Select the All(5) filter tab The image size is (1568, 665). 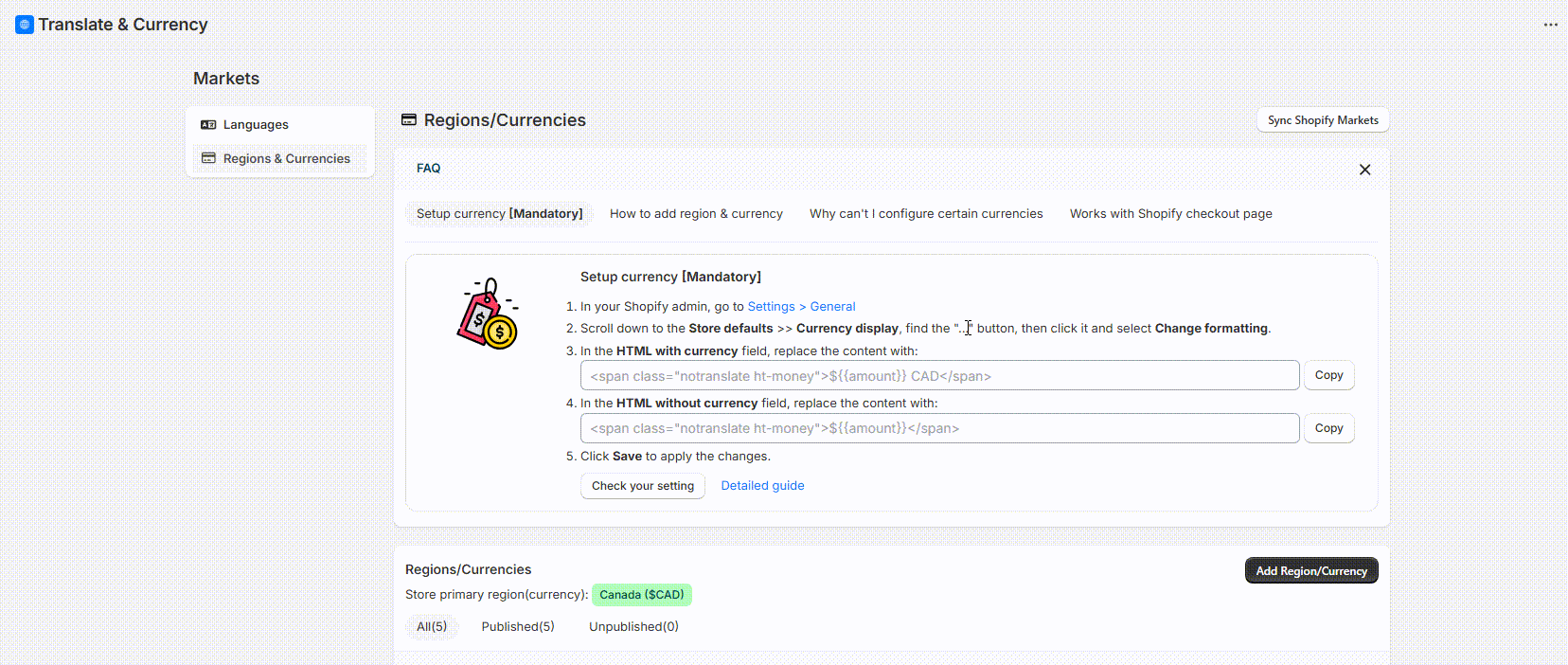(432, 627)
